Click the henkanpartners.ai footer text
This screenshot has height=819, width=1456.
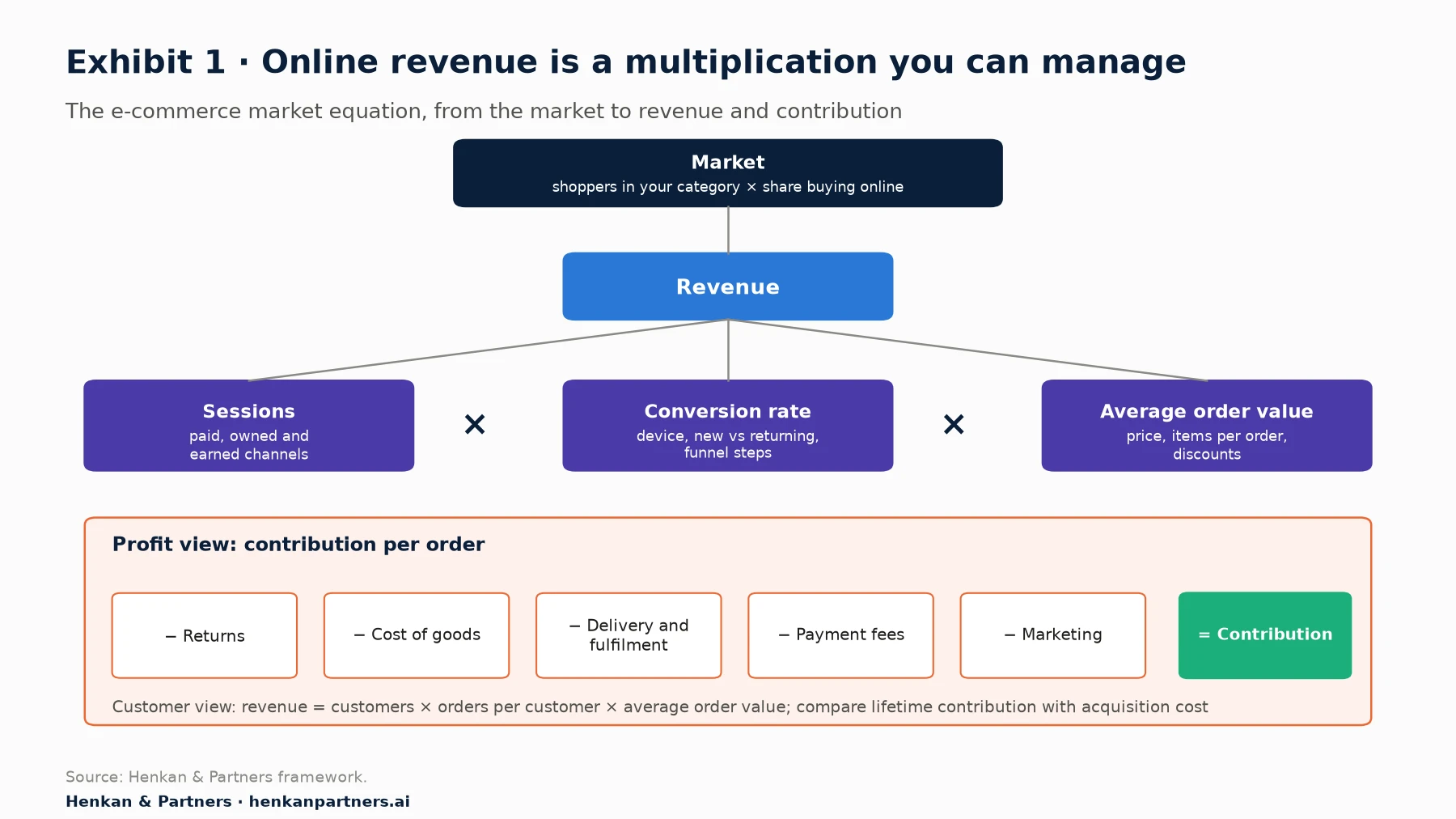tap(329, 801)
